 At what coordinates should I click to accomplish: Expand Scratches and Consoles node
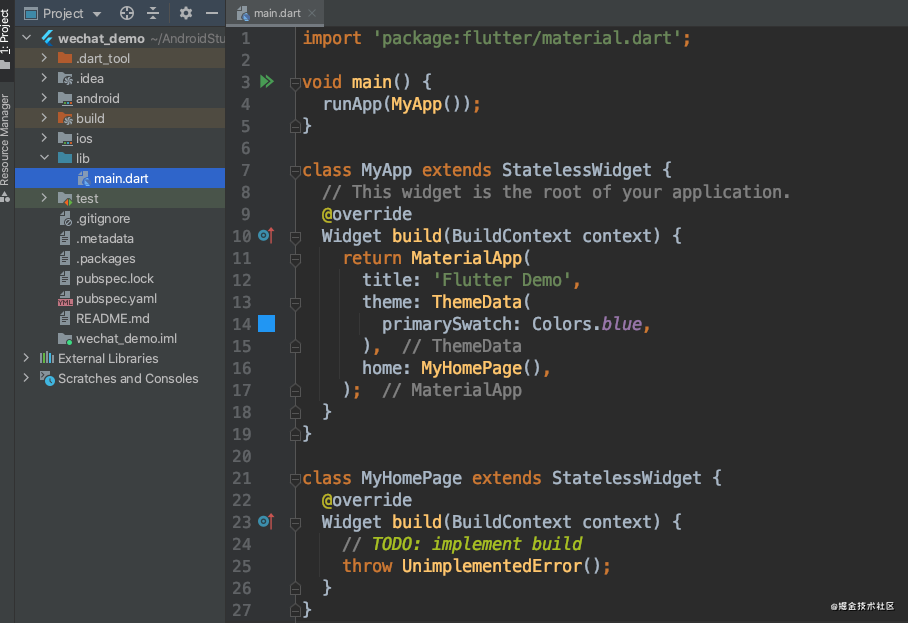(27, 378)
